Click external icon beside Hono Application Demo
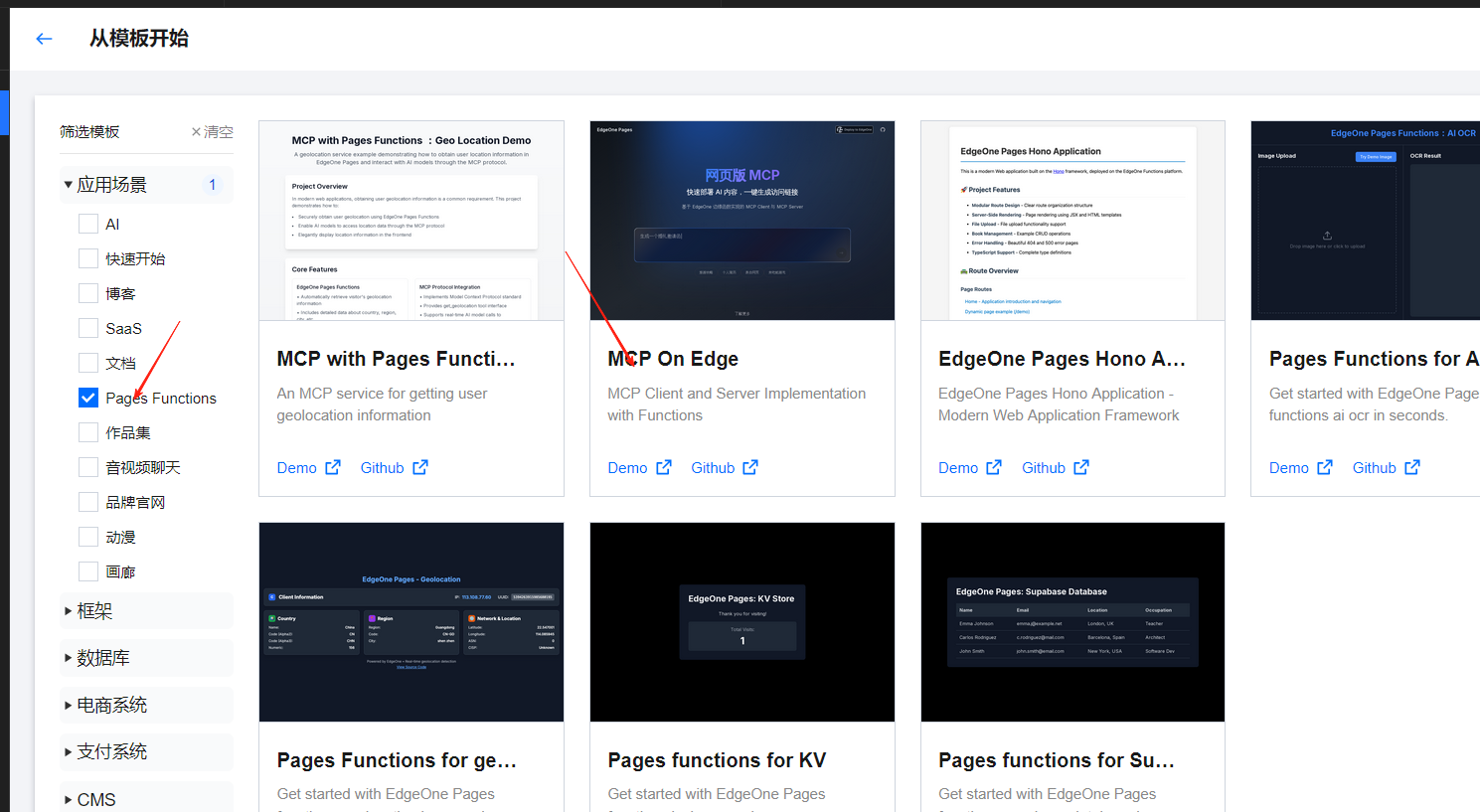The width and height of the screenshot is (1480, 812). pos(994,467)
